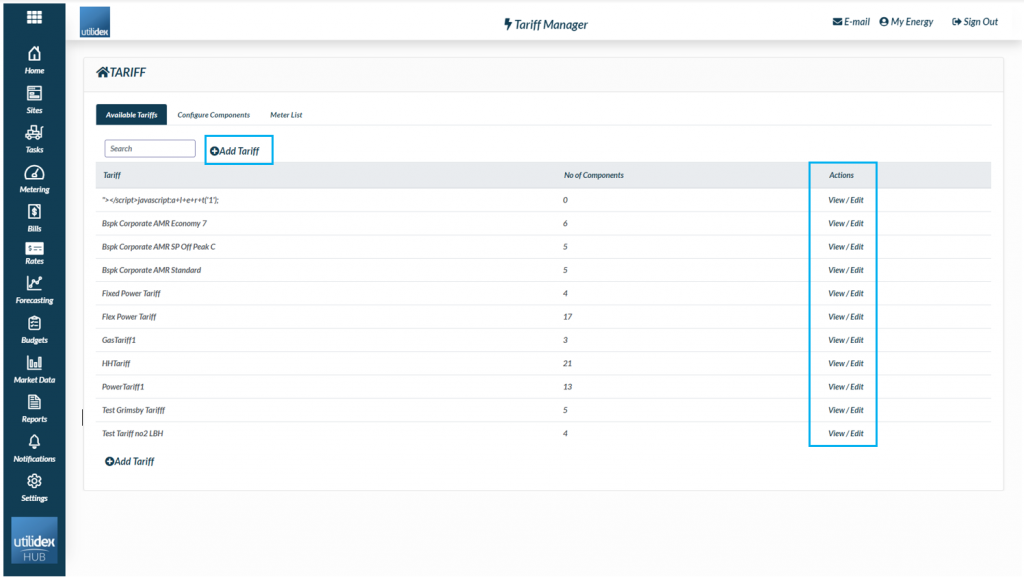
Task: Open Sites from the sidebar
Action: click(x=34, y=99)
